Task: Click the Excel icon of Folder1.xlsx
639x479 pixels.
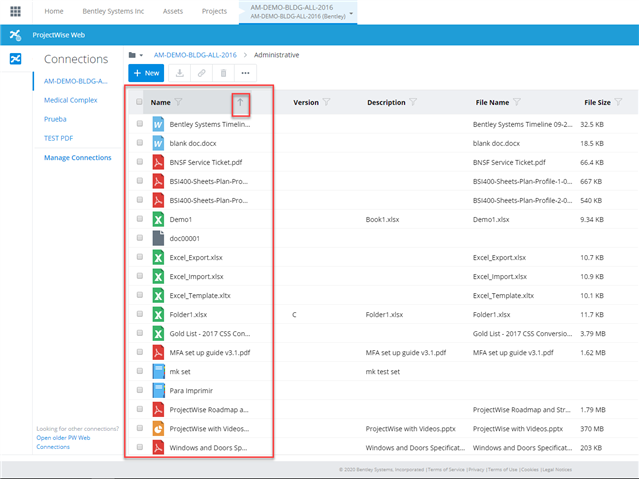Action: pos(158,315)
